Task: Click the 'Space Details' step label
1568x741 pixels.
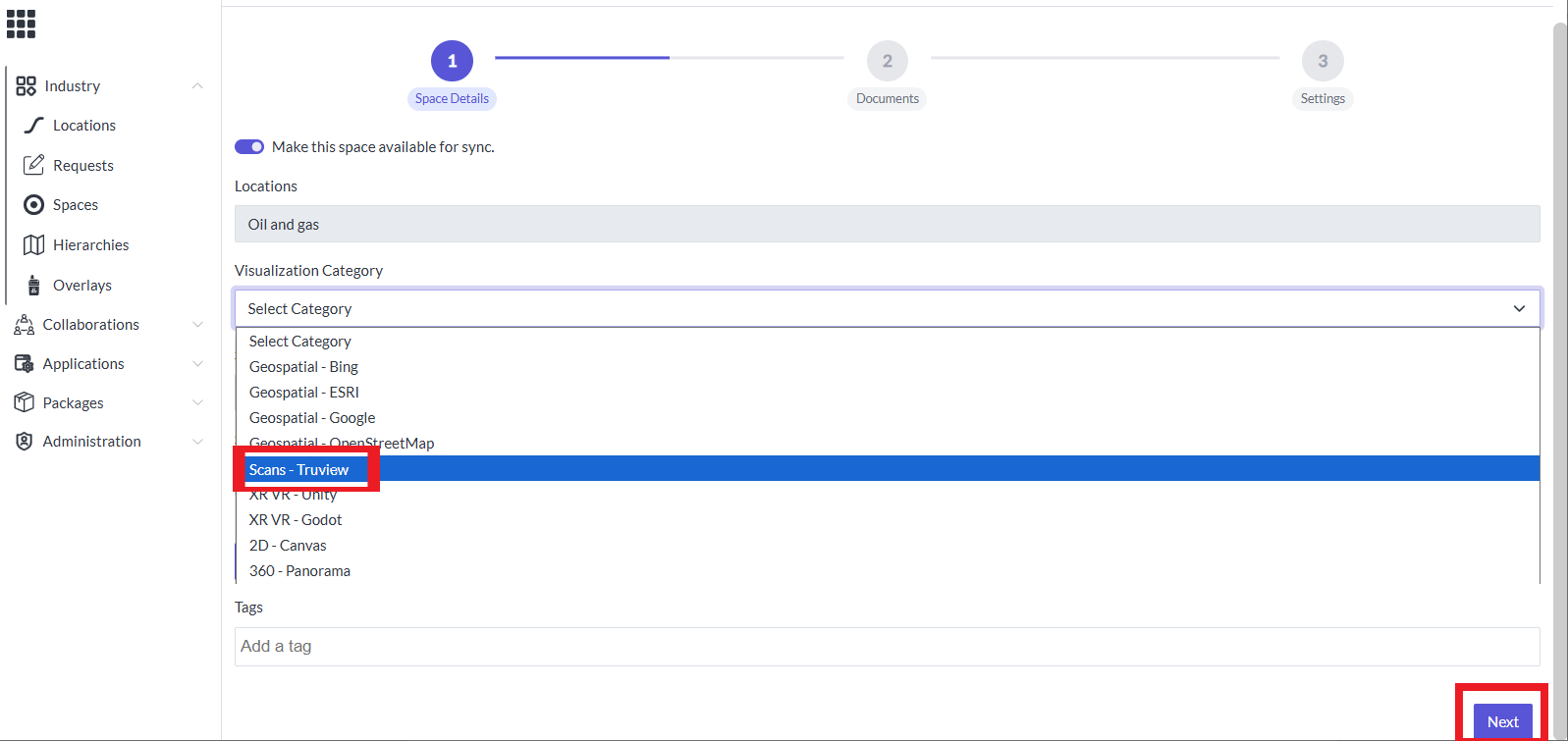Action: click(452, 99)
